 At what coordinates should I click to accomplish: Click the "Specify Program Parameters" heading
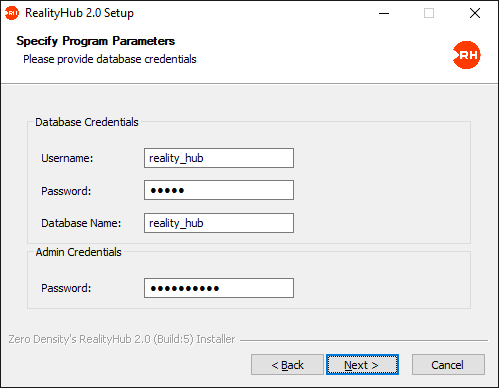click(x=96, y=41)
